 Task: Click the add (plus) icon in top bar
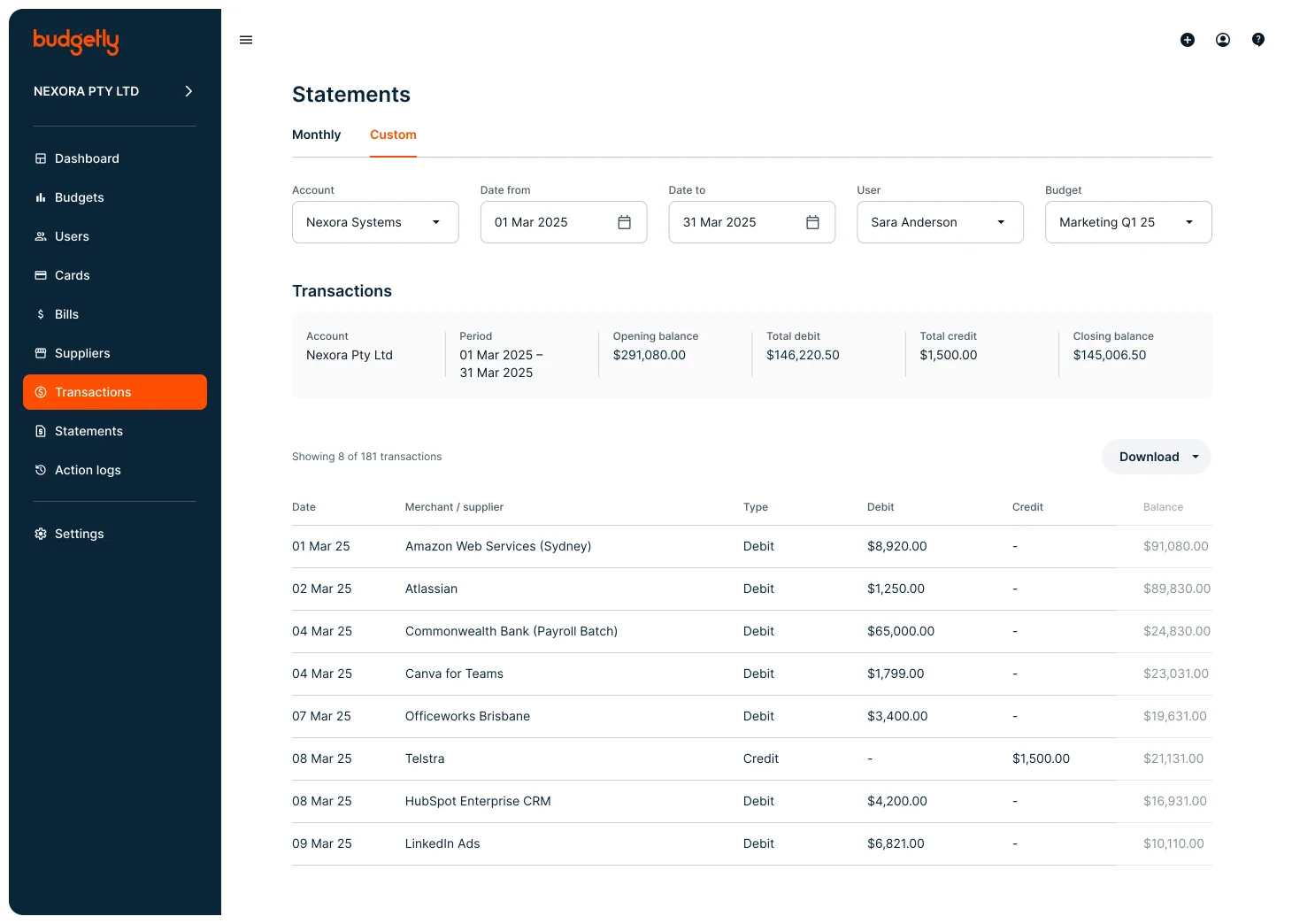[1188, 40]
